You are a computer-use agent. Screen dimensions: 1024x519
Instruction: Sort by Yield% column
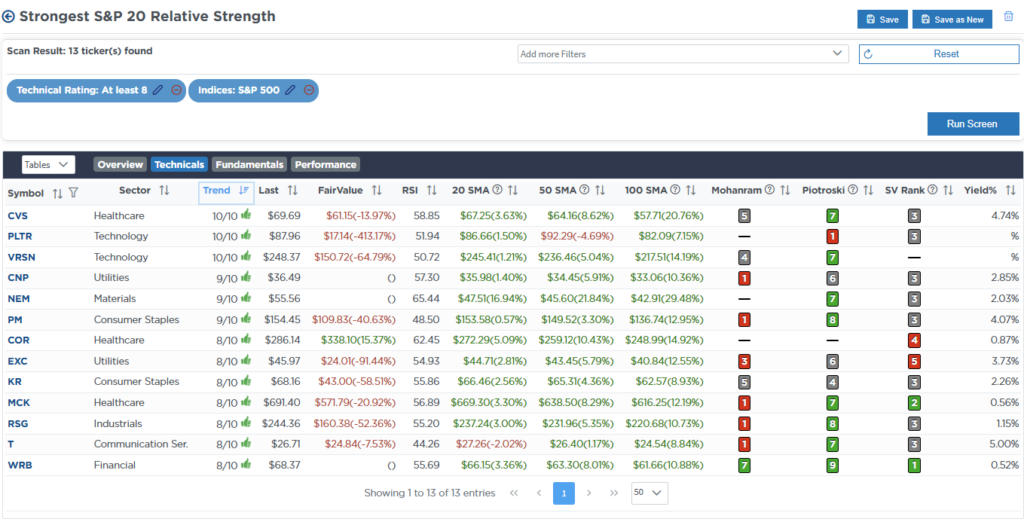1012,191
